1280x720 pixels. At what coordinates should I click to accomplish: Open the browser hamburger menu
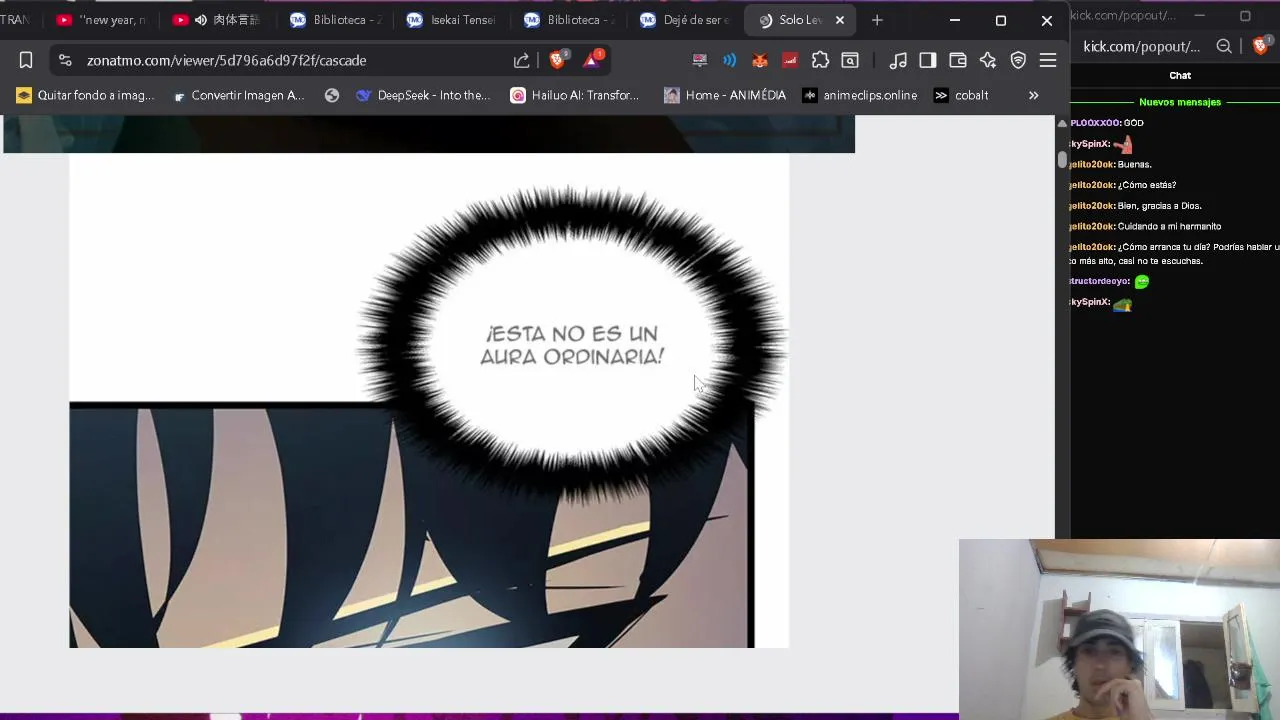[x=1048, y=61]
